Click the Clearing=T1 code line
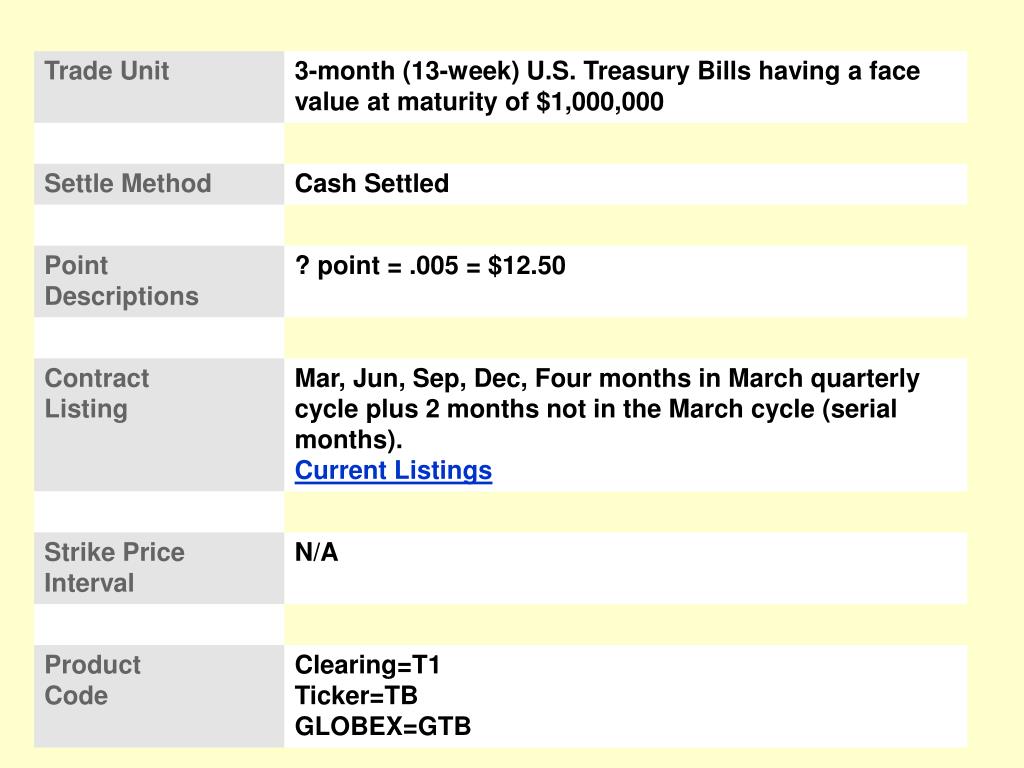 [x=368, y=665]
